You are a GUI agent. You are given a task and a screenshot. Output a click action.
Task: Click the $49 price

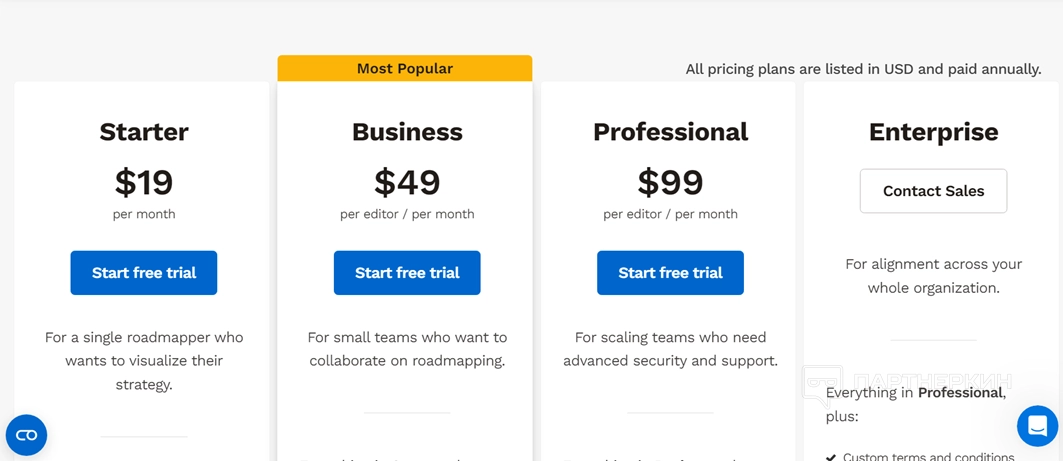click(x=407, y=183)
